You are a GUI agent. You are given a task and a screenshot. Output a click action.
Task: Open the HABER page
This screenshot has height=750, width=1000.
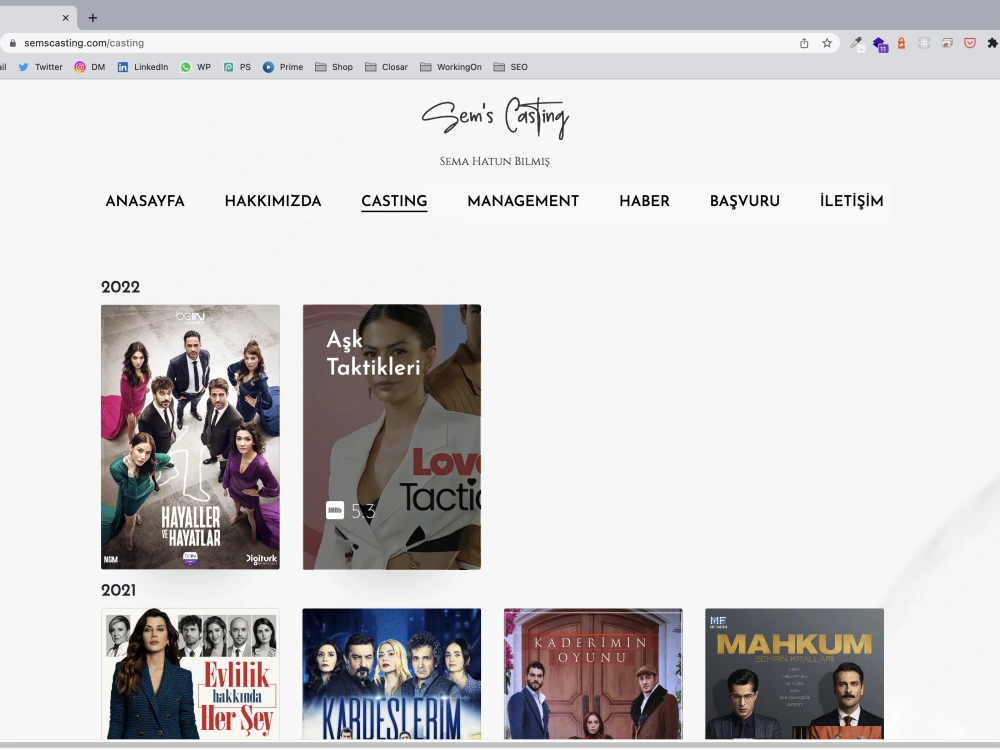tap(644, 201)
